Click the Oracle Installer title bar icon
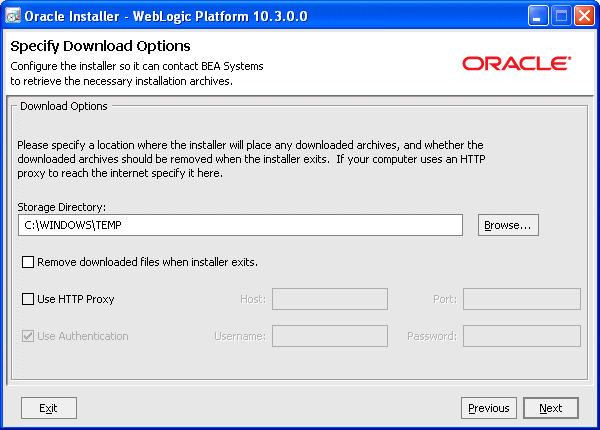This screenshot has height=430, width=600. pyautogui.click(x=13, y=16)
